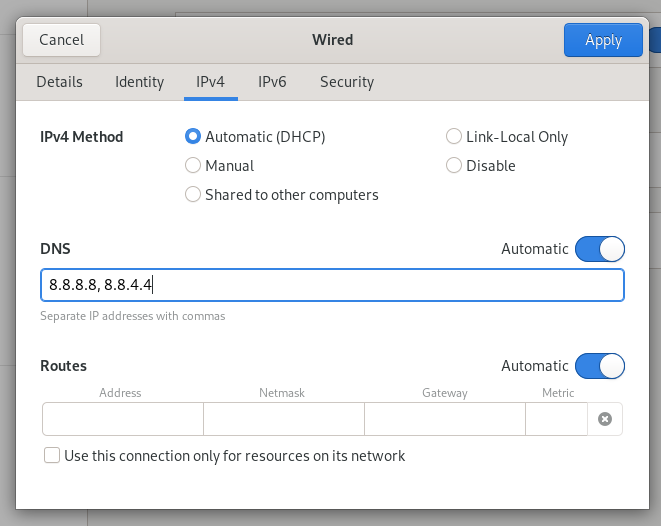Focus the DNS addresses input field

click(332, 285)
